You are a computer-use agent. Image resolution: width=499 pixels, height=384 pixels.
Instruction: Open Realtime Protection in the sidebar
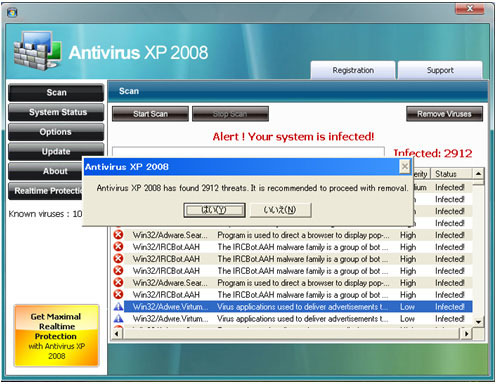click(45, 191)
